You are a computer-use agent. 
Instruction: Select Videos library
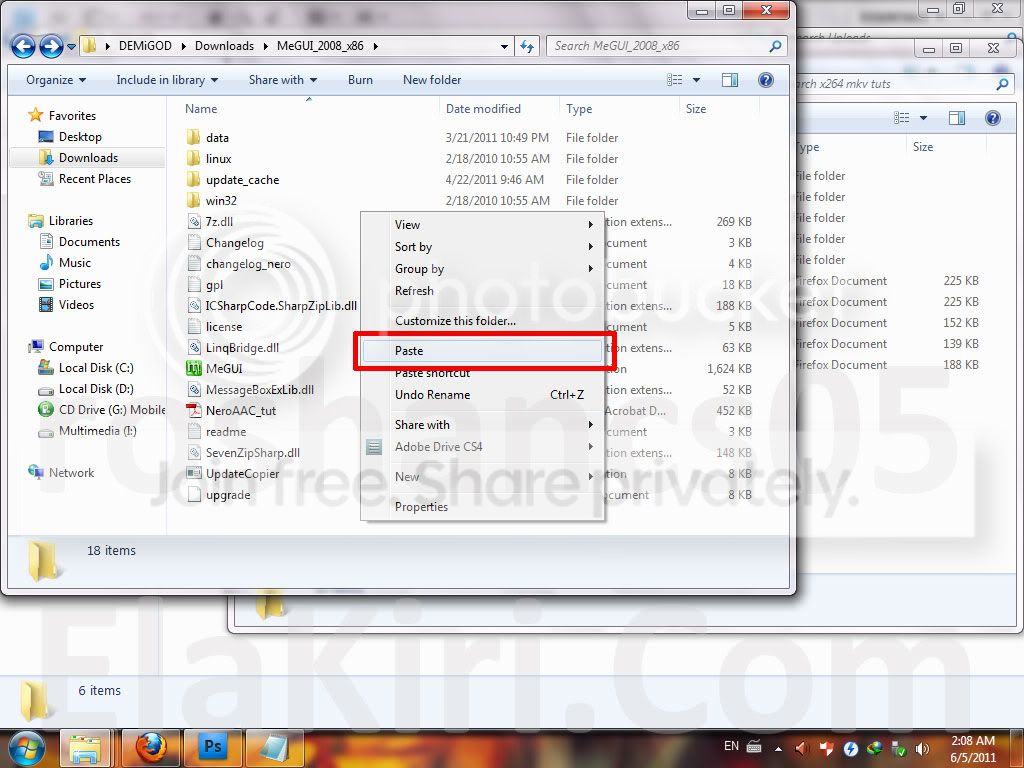[x=76, y=304]
